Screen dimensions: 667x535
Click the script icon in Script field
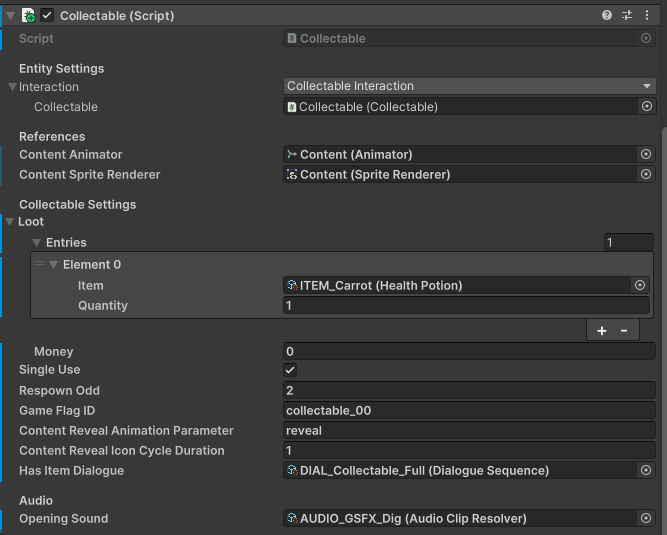coord(292,38)
